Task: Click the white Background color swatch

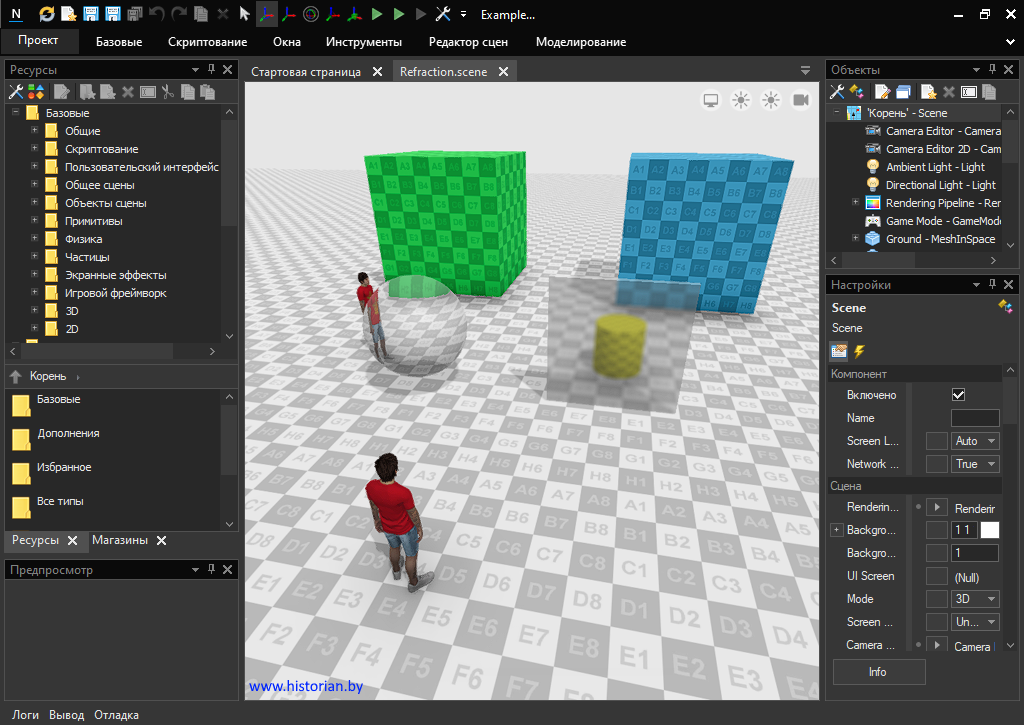Action: [x=989, y=530]
